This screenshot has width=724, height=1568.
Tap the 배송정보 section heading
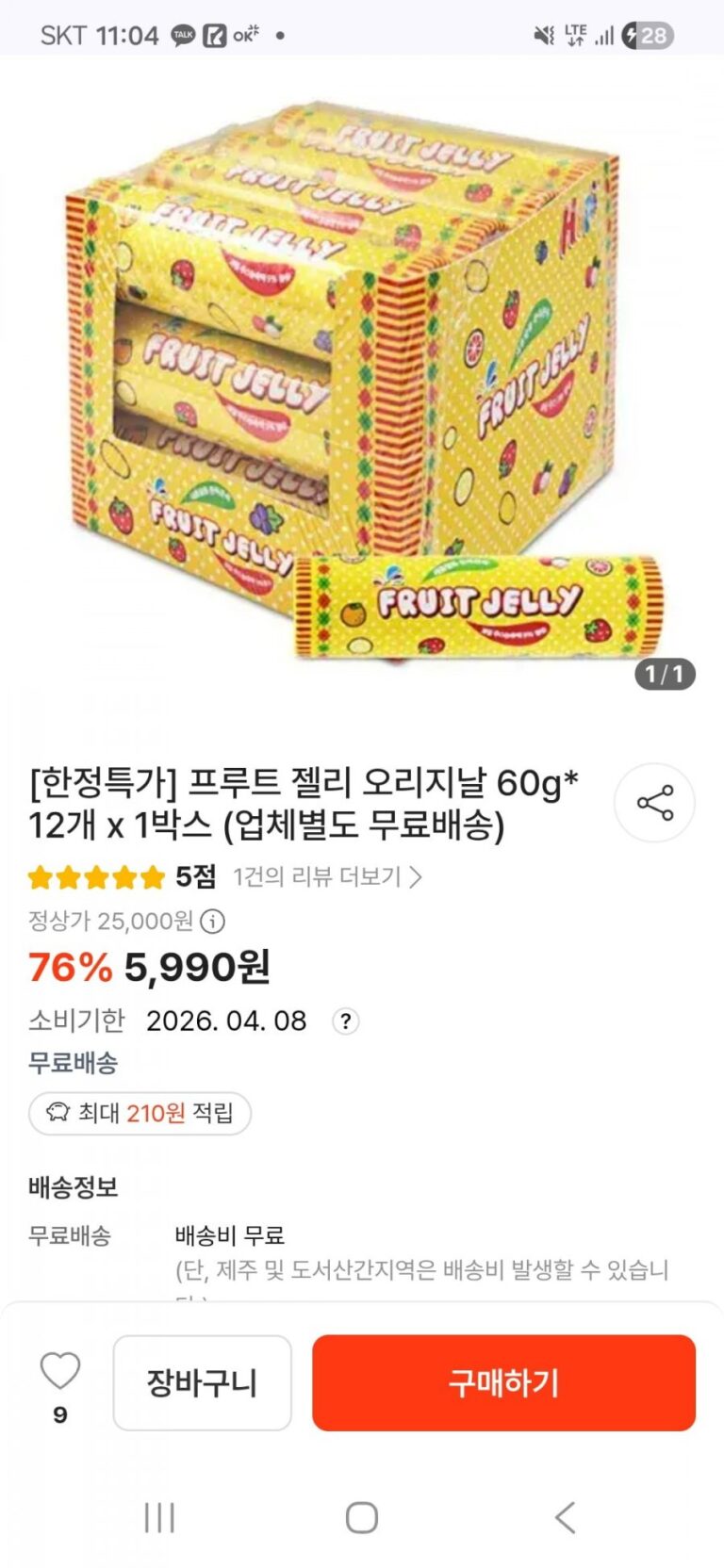point(73,1187)
